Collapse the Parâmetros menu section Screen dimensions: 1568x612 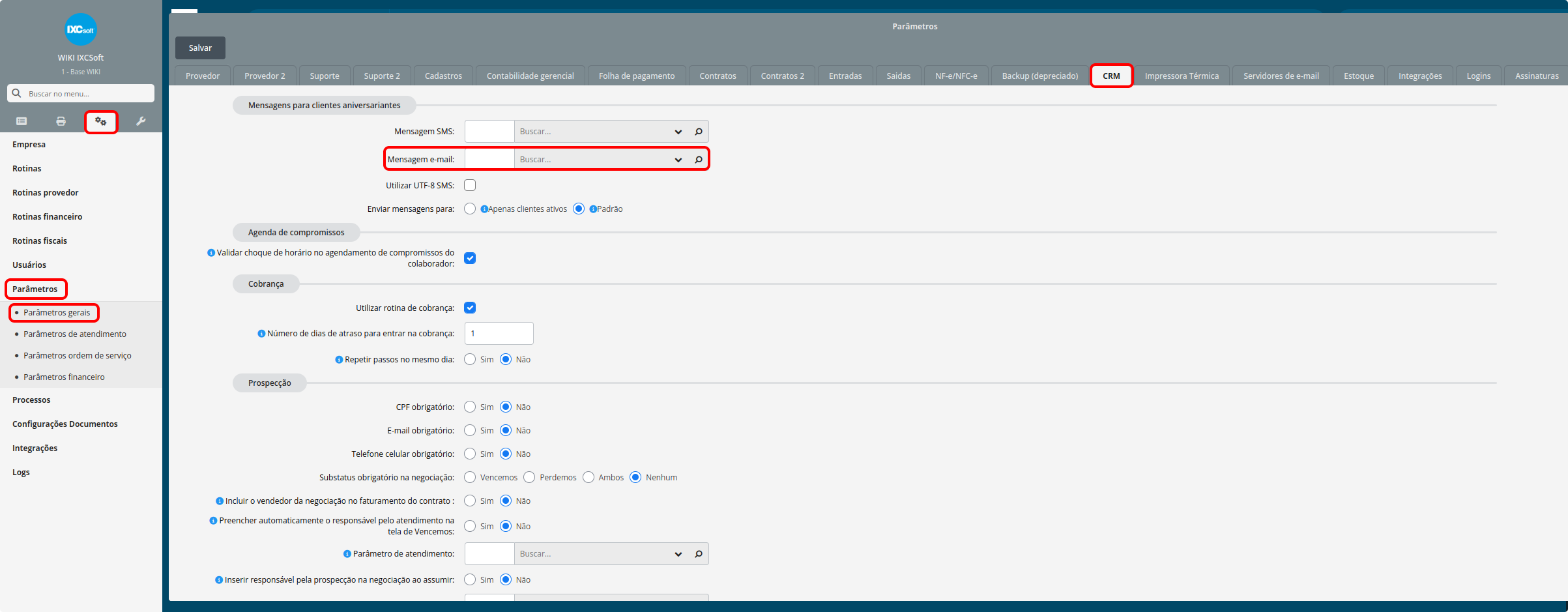(x=35, y=289)
